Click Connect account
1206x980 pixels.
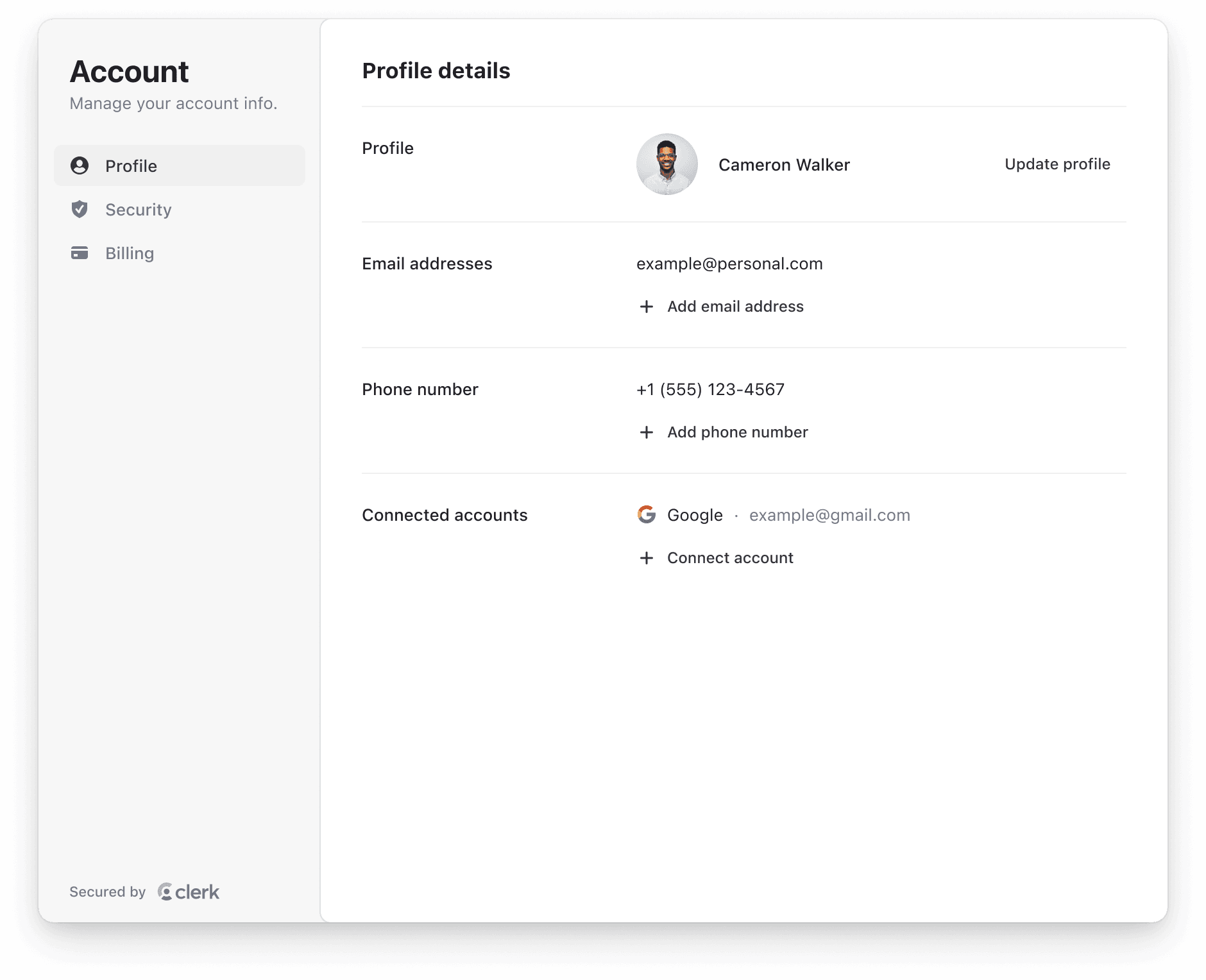pos(730,558)
